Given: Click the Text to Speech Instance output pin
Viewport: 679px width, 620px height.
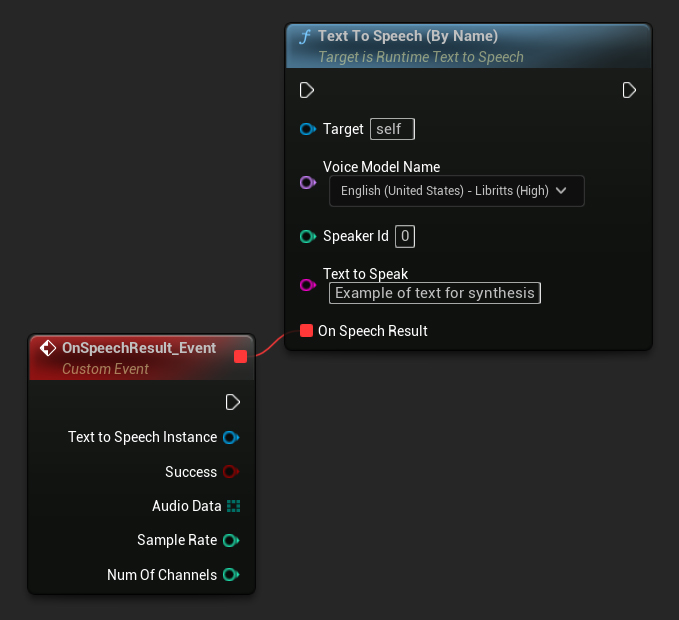Looking at the screenshot, I should point(230,437).
